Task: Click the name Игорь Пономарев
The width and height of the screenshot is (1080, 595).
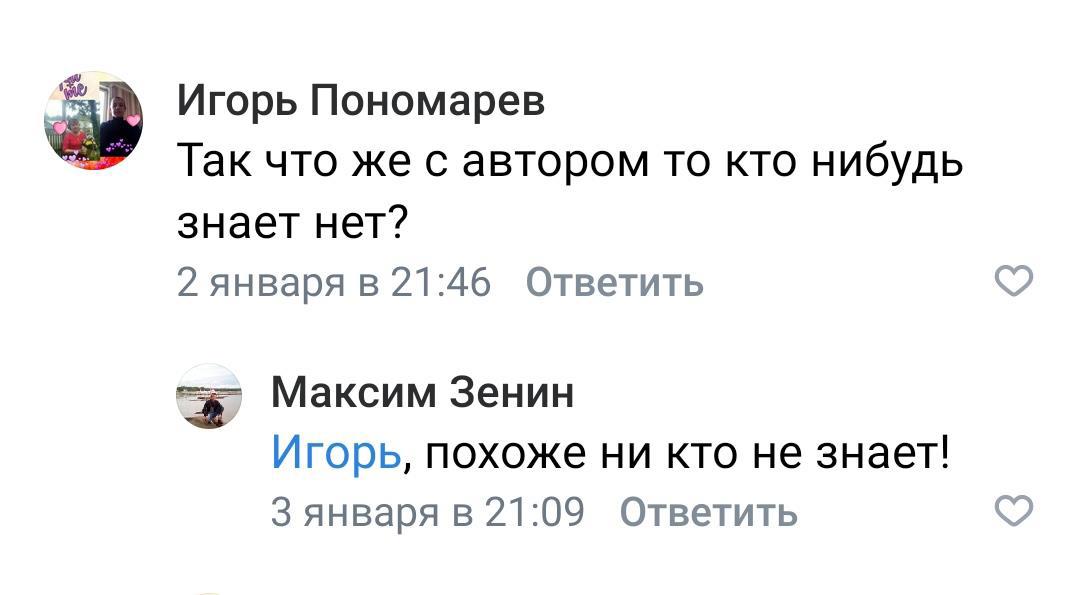Action: coord(361,101)
